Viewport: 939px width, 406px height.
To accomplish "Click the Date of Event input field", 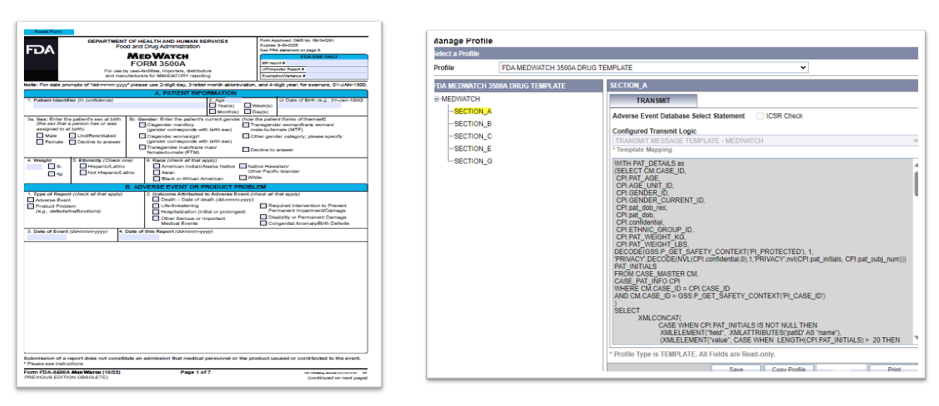I will [46, 237].
